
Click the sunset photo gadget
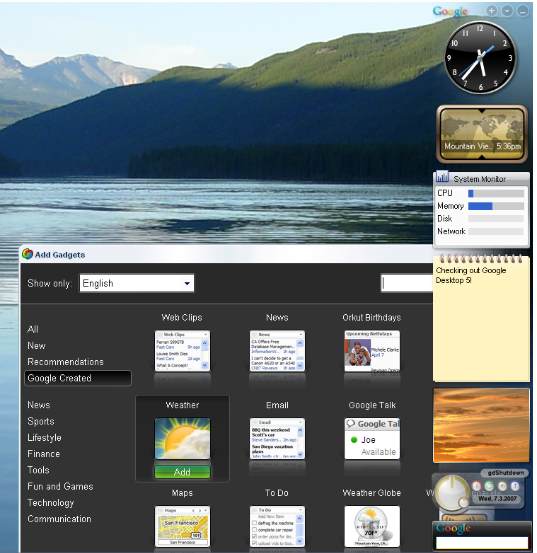coord(481,425)
